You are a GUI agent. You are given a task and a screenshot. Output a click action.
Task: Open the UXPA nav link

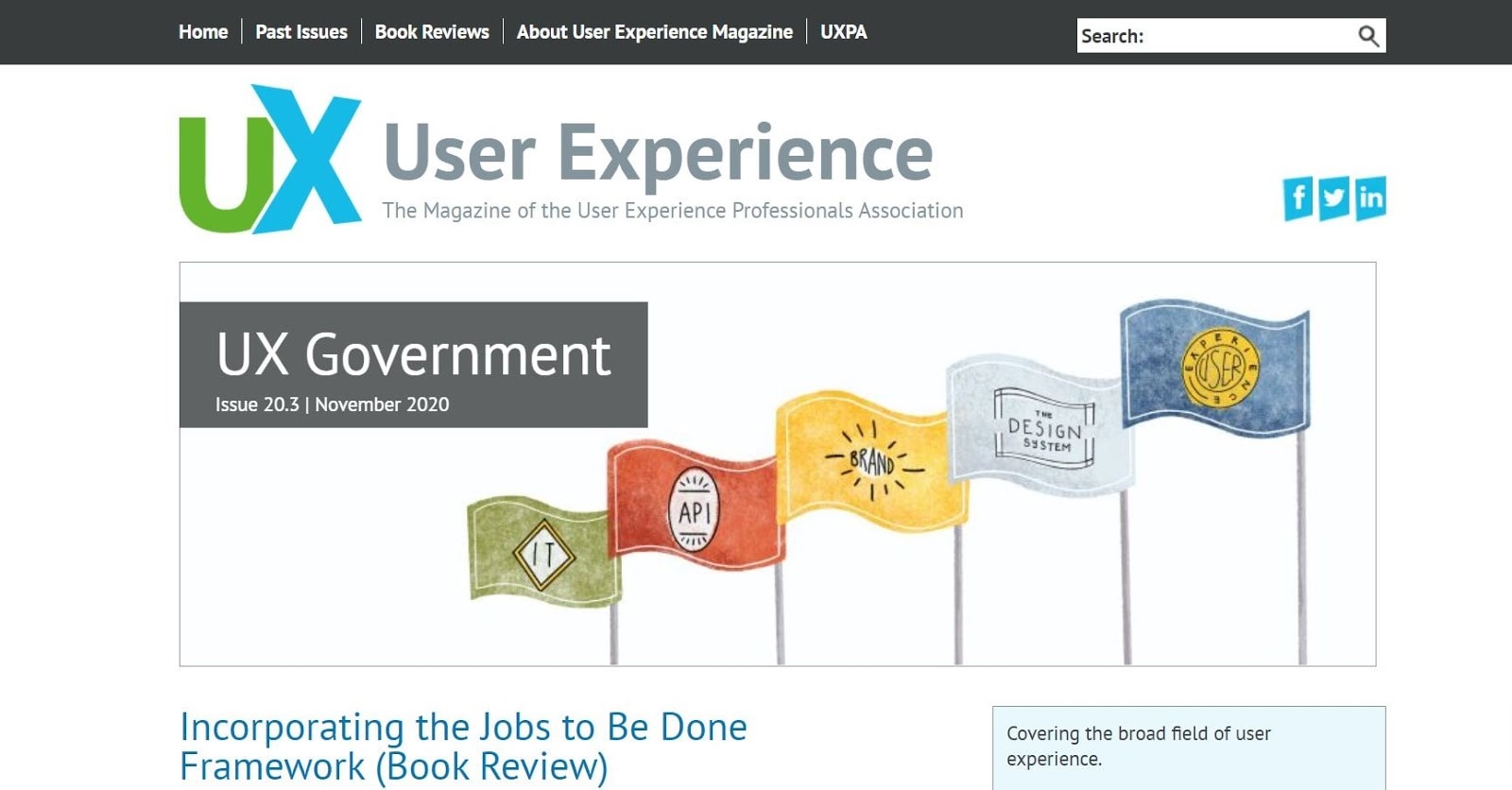coord(844,32)
